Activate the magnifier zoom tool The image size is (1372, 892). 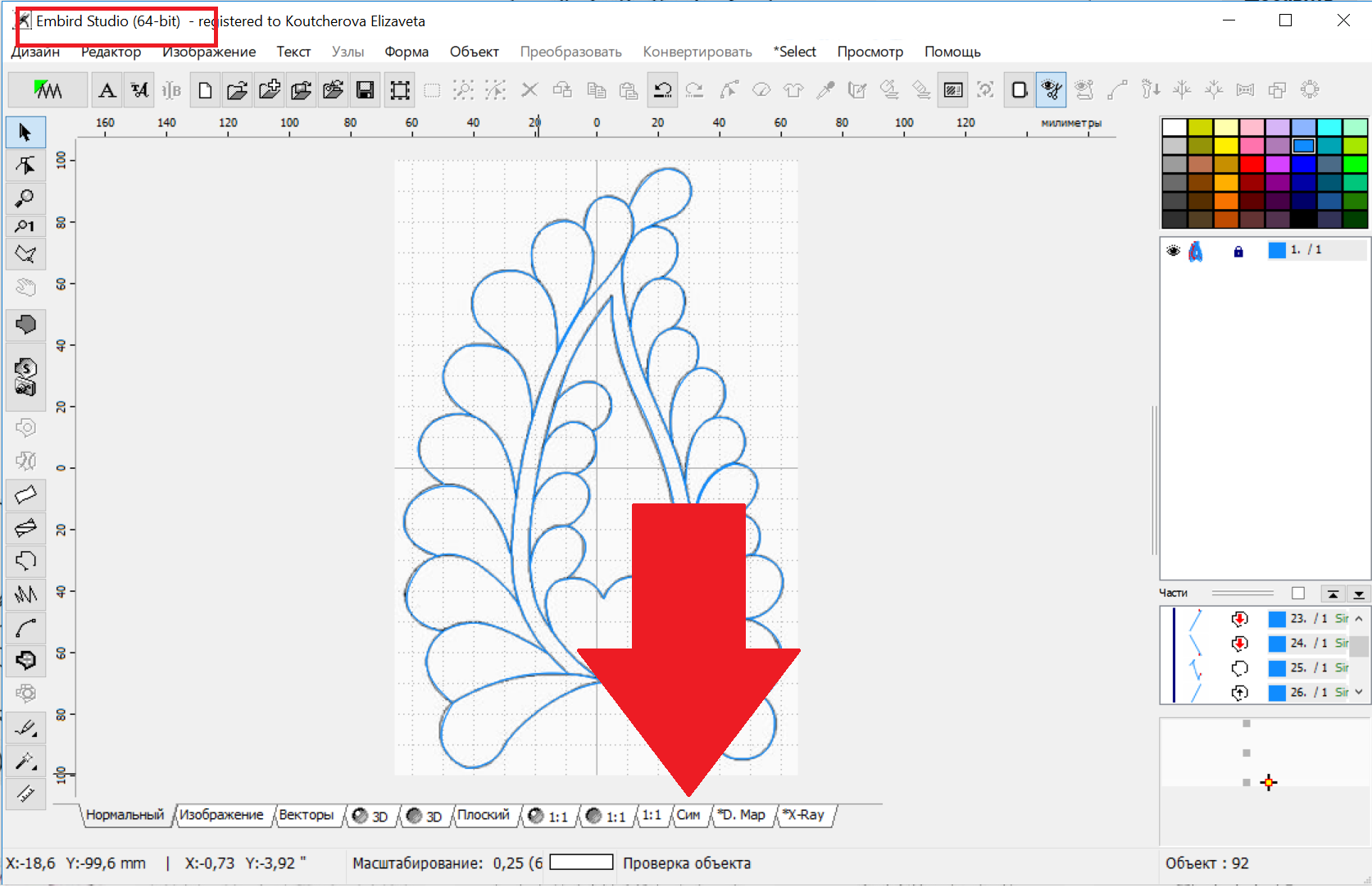[25, 198]
